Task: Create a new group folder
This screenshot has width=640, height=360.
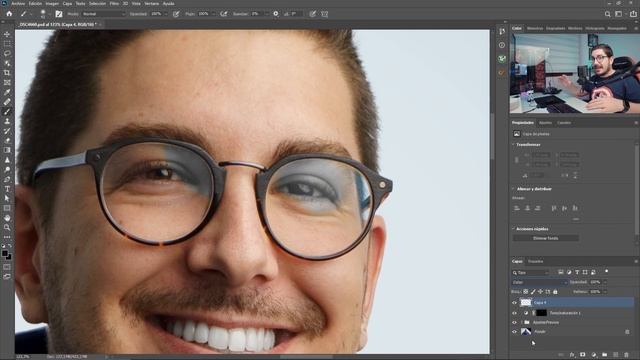Action: [604, 355]
